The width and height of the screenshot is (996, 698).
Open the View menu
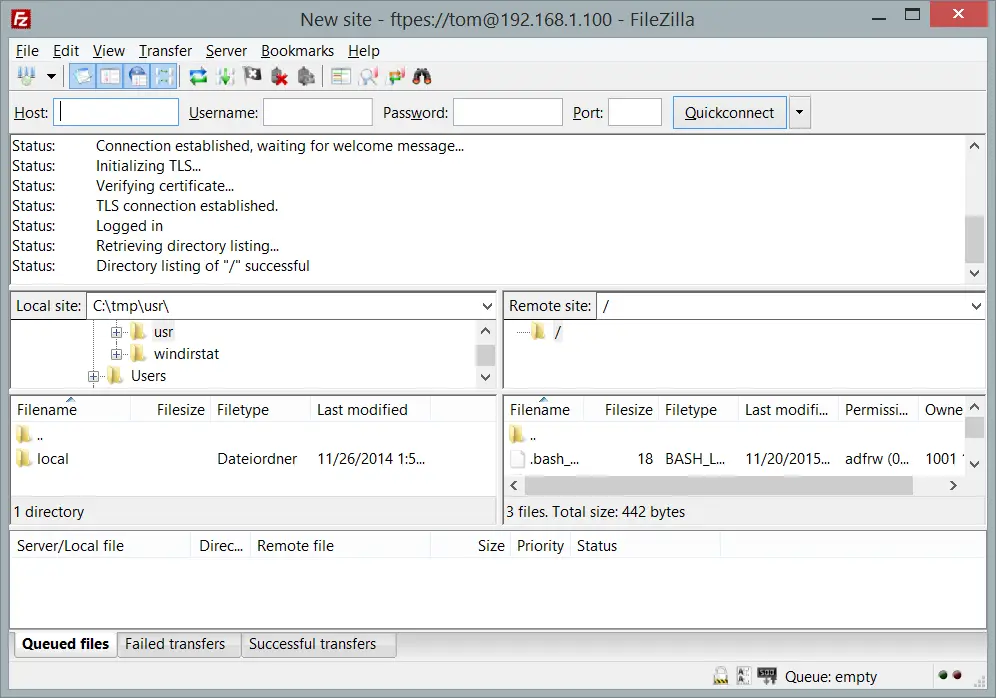pos(109,51)
